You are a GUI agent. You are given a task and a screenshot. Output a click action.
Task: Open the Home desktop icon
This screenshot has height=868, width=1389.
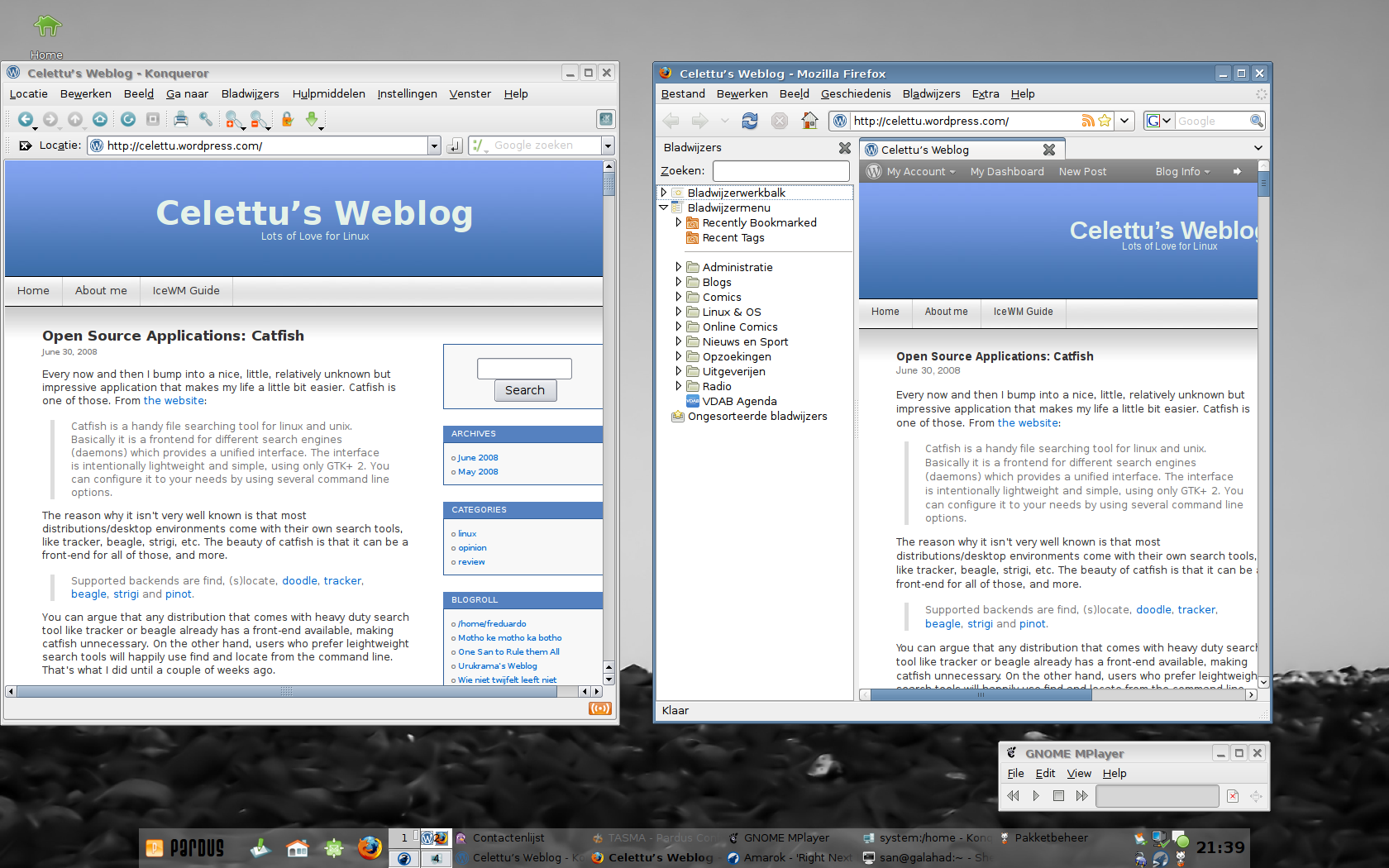(47, 36)
